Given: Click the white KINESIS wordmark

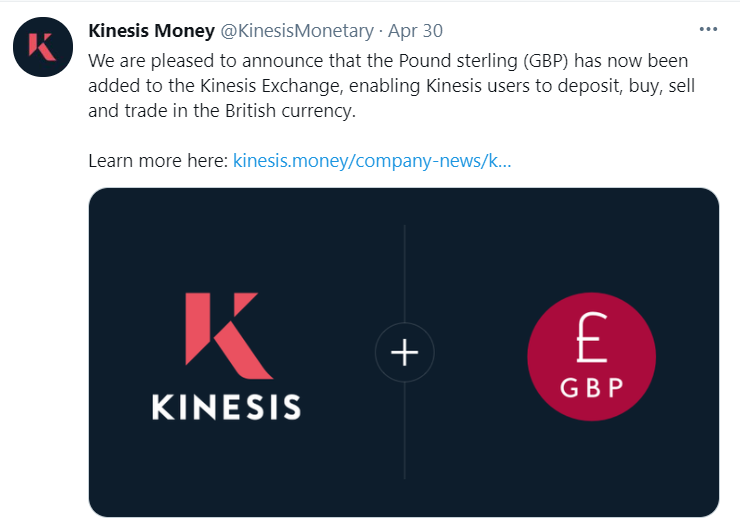Looking at the screenshot, I should point(226,407).
